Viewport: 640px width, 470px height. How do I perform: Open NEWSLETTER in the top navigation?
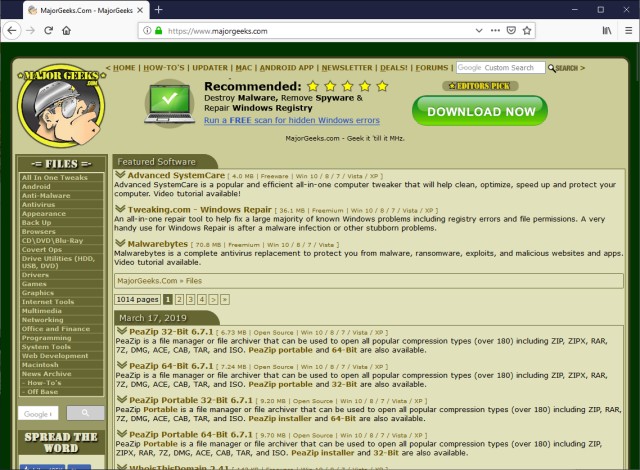point(347,68)
